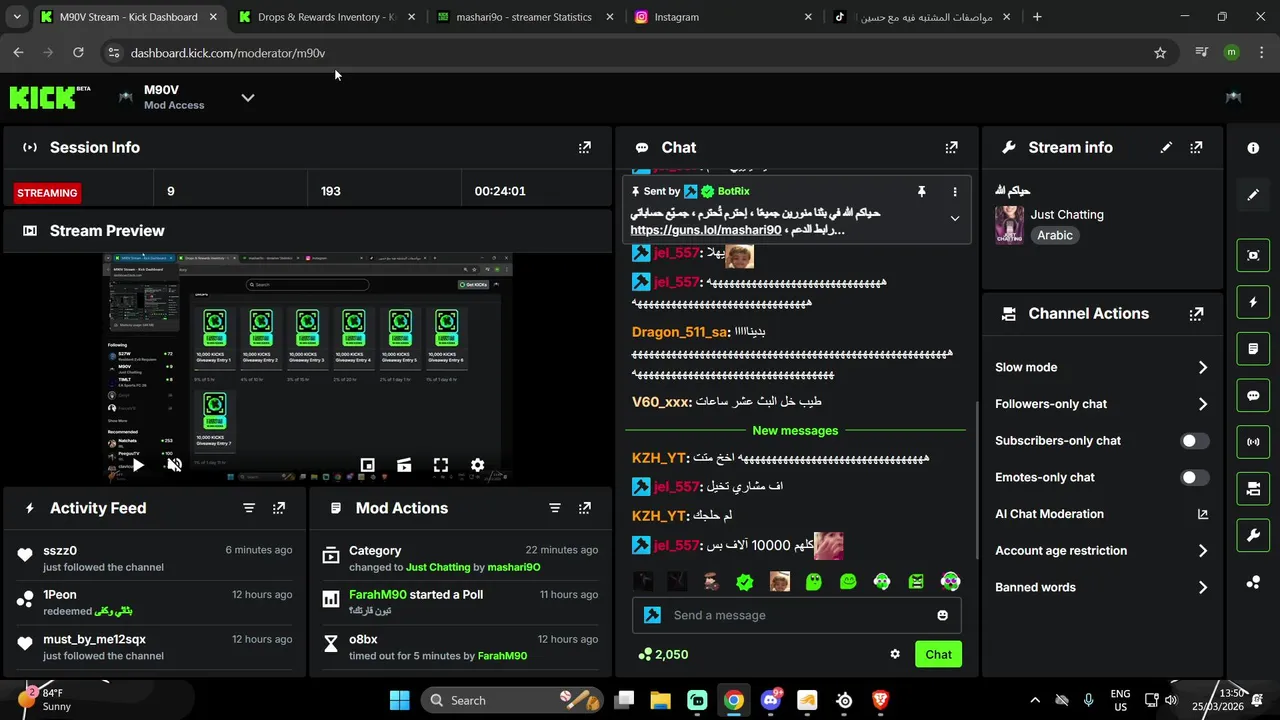This screenshot has height=720, width=1280.
Task: Pop out the Stream info panel
Action: point(1196,147)
